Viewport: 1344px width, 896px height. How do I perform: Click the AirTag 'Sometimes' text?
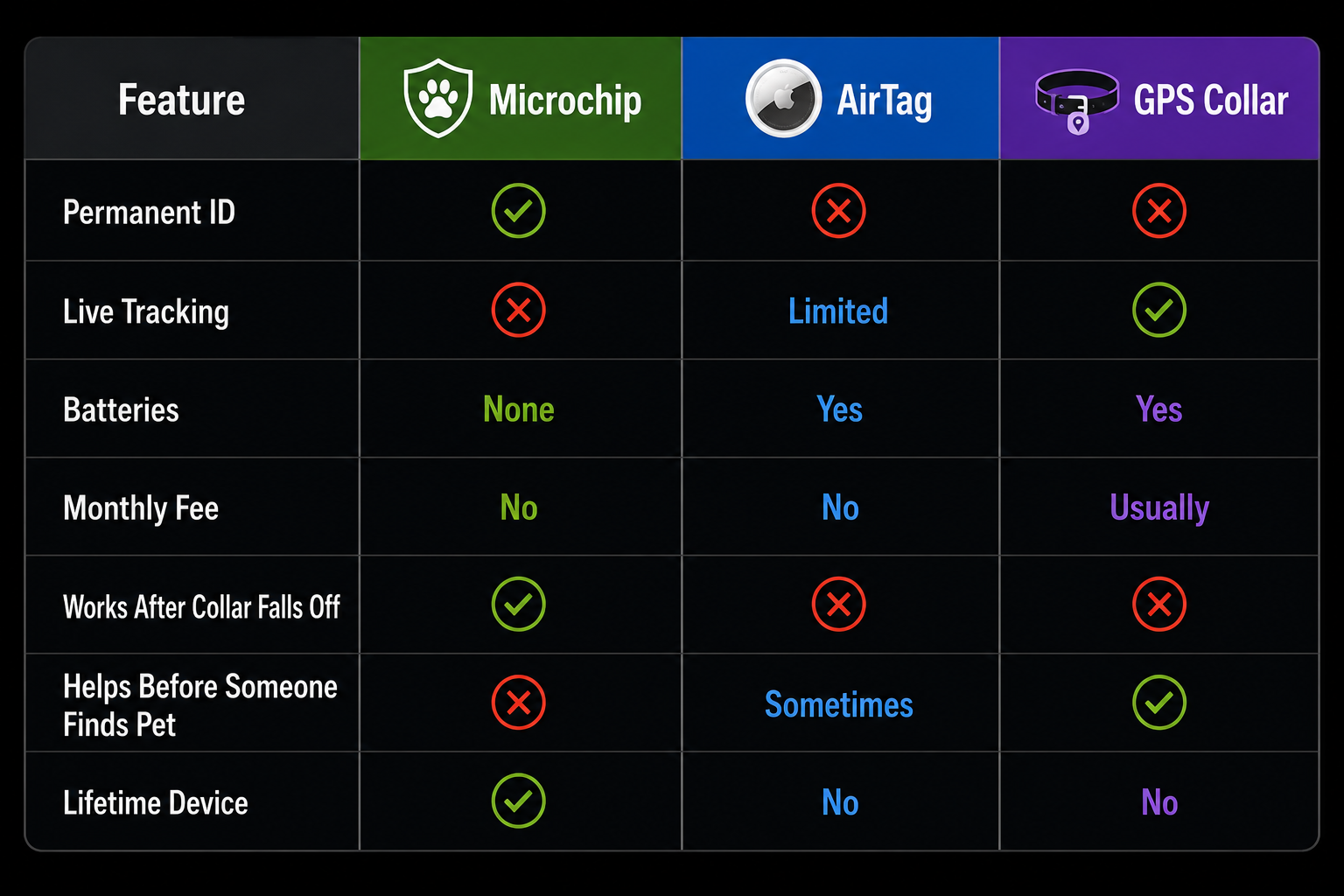(839, 704)
